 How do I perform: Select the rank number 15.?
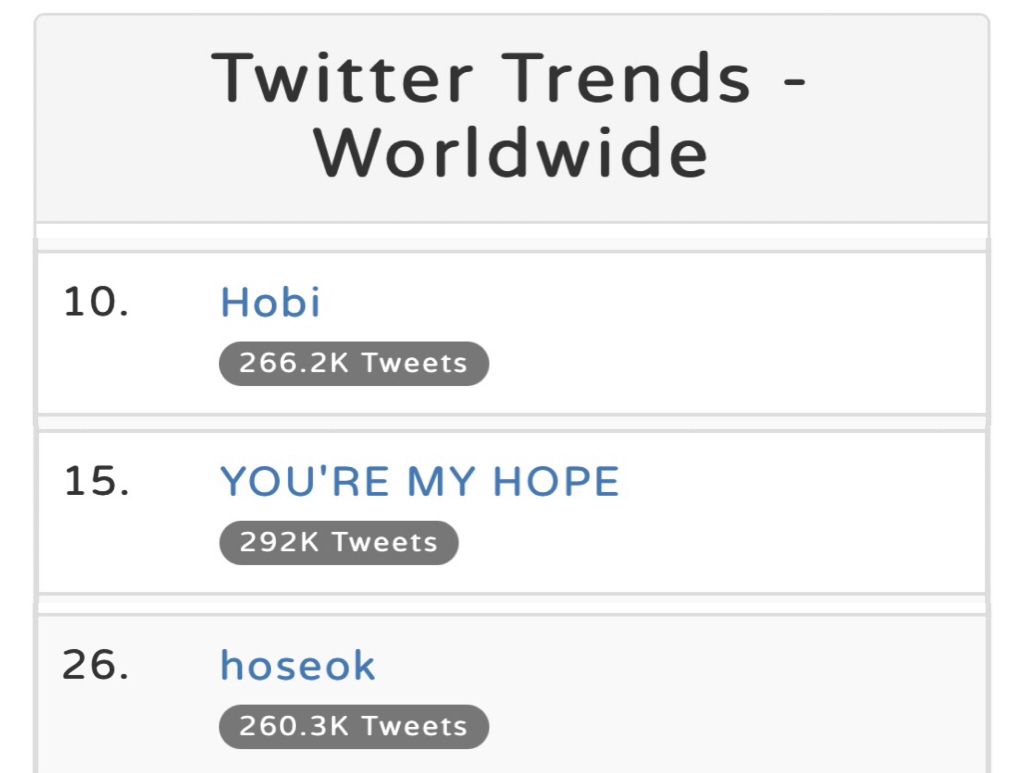pyautogui.click(x=96, y=481)
